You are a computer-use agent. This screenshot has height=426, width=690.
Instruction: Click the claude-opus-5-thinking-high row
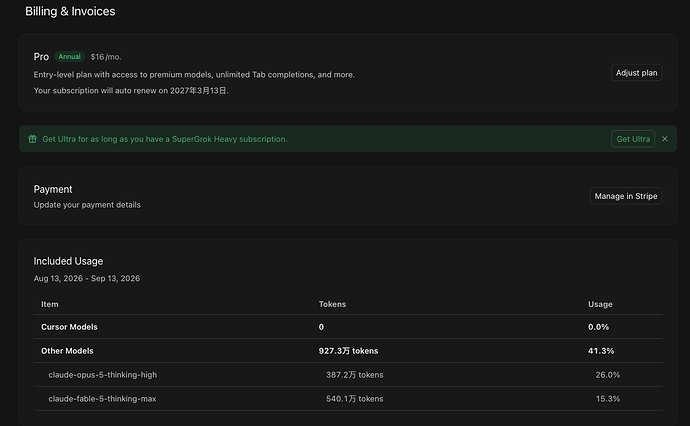(348, 375)
